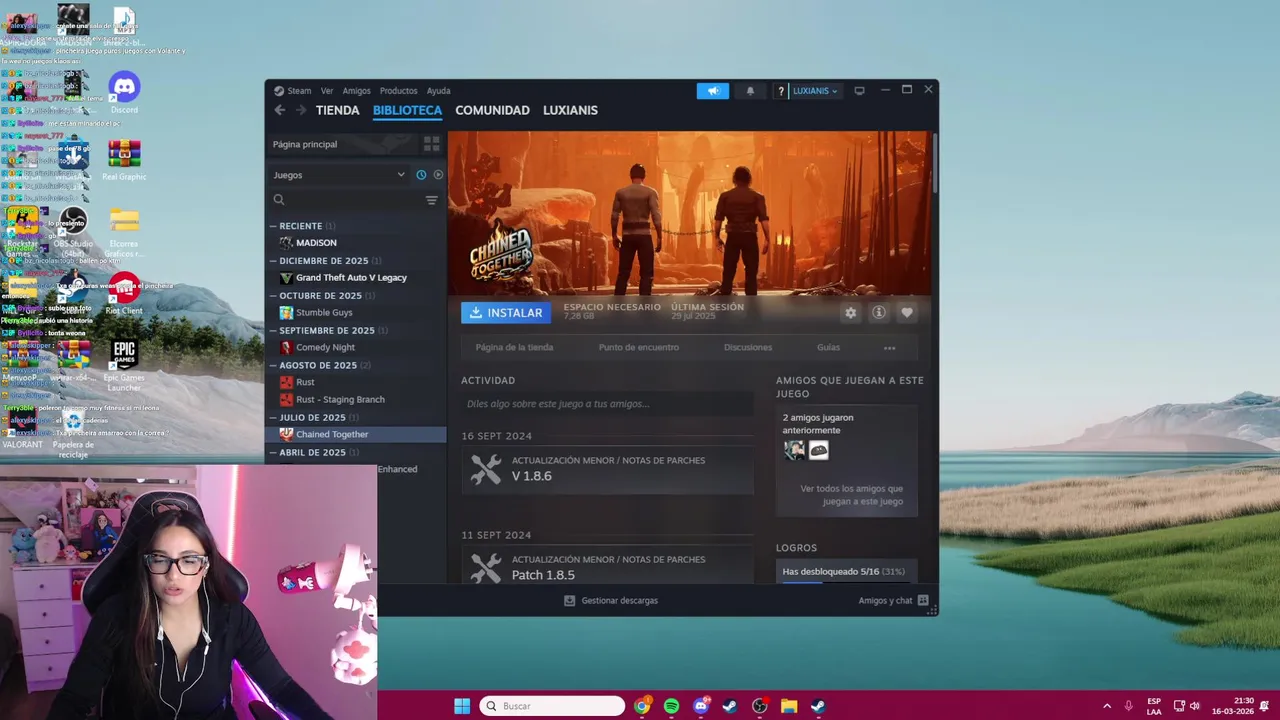Click the game page vertical scrollbar
The height and width of the screenshot is (720, 1280).
(935, 165)
